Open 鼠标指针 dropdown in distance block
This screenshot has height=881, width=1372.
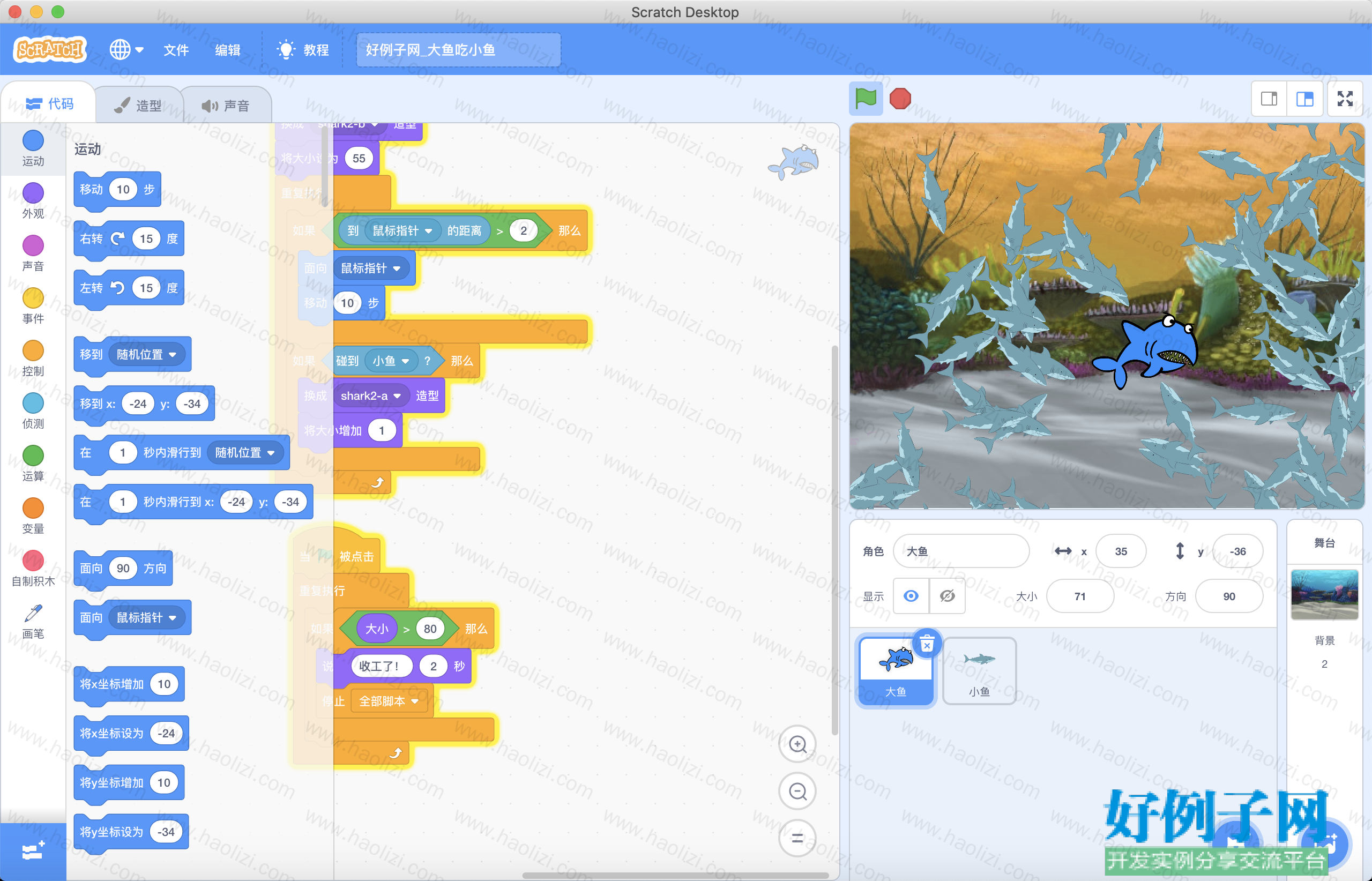pos(402,230)
